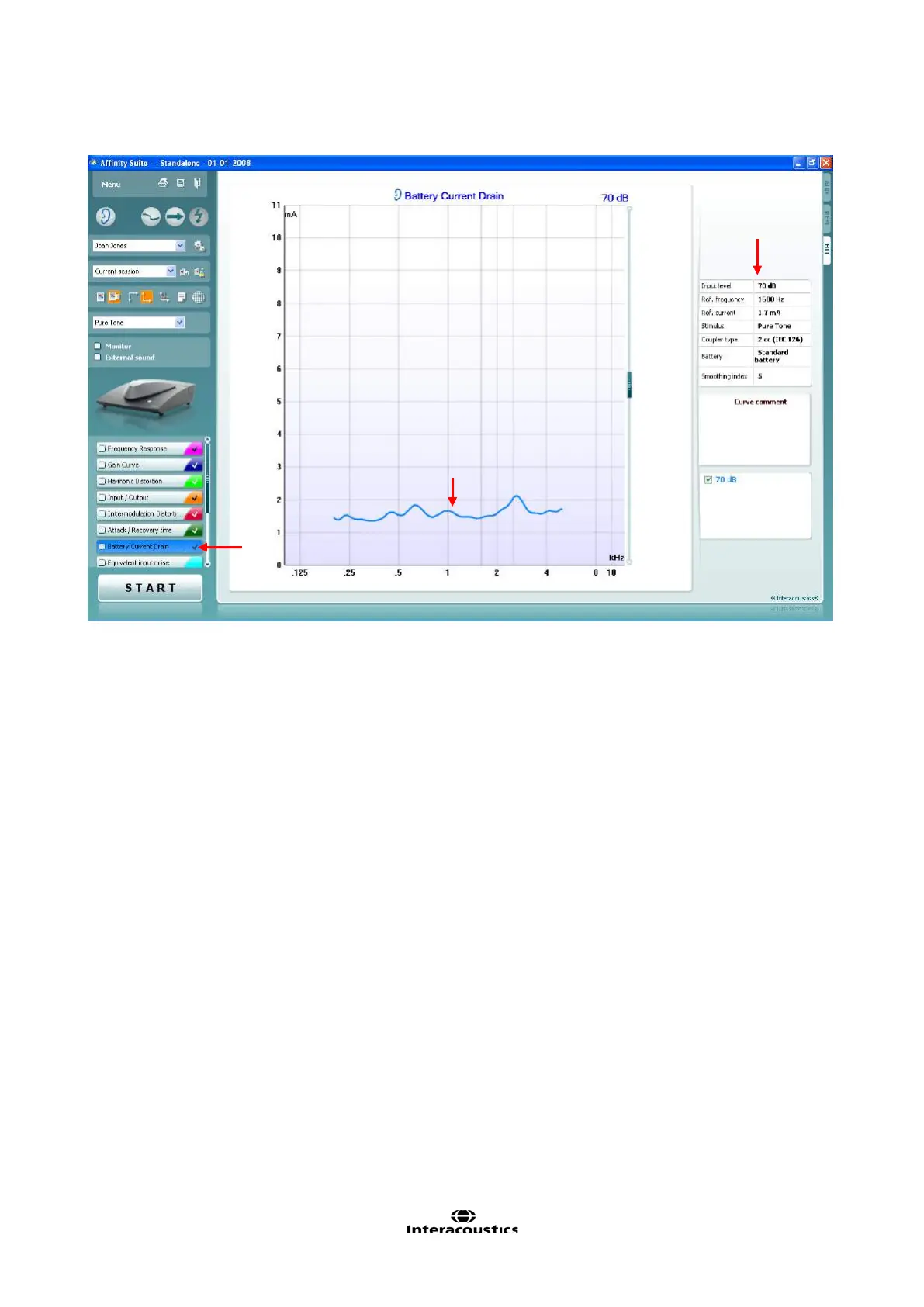
Task: Click the round hearing aid icon
Action: (x=151, y=217)
